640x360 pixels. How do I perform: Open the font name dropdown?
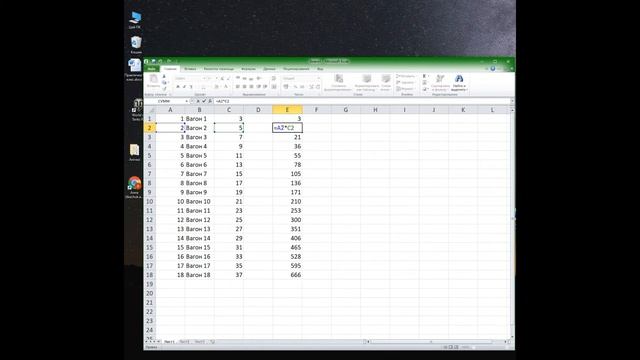click(x=204, y=78)
